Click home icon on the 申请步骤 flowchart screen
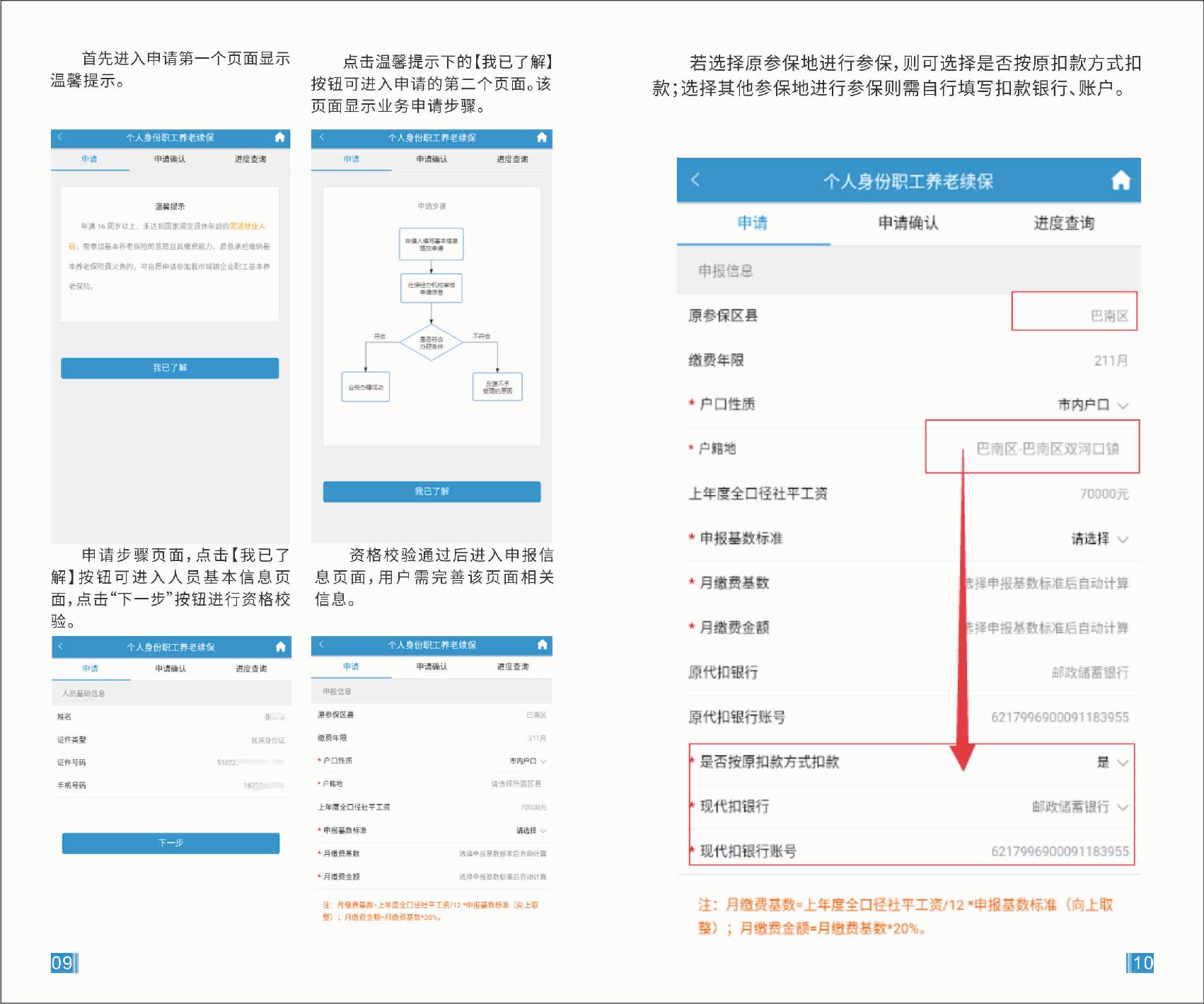This screenshot has height=1004, width=1204. tap(542, 137)
